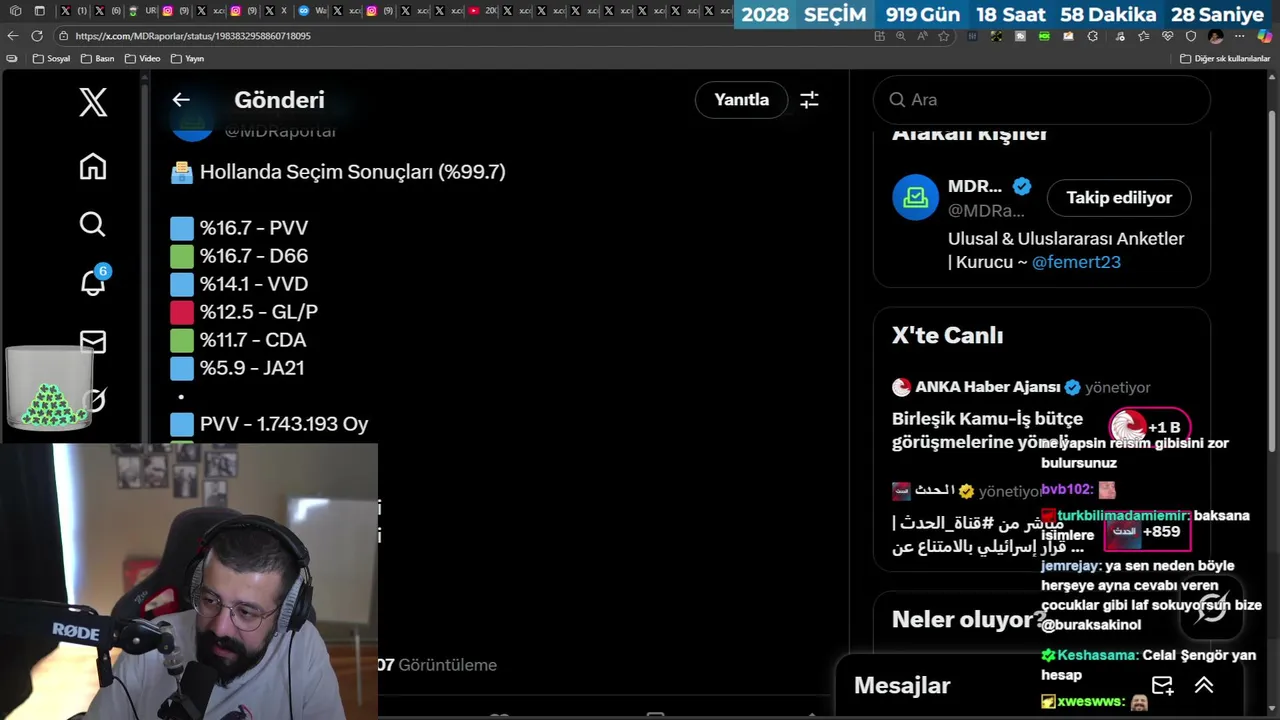This screenshot has height=720, width=1280.
Task: Open the Neler oluyor? section heading
Action: tap(968, 619)
